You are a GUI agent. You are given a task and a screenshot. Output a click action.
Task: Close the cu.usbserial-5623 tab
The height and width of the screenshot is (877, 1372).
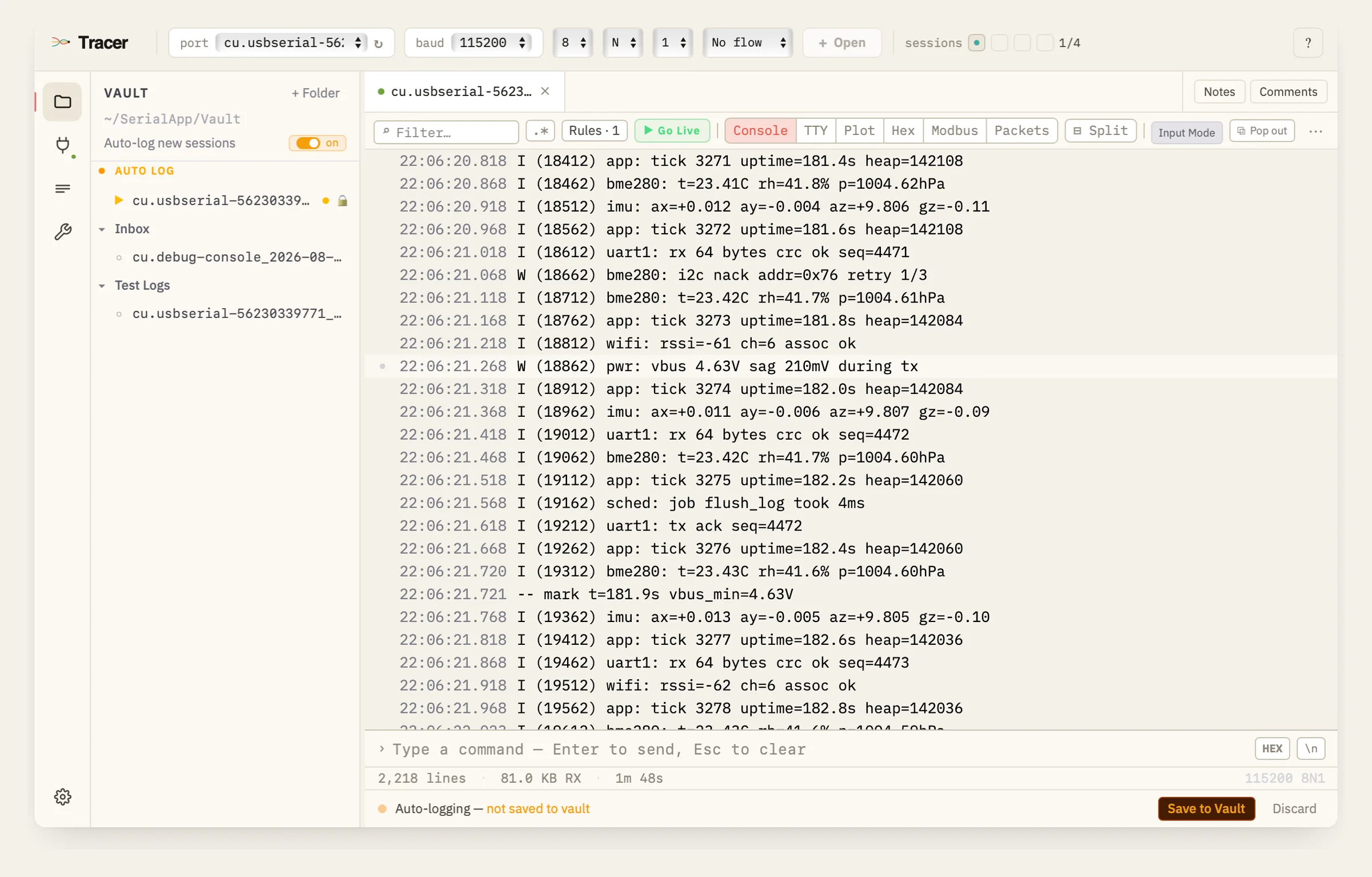coord(545,91)
